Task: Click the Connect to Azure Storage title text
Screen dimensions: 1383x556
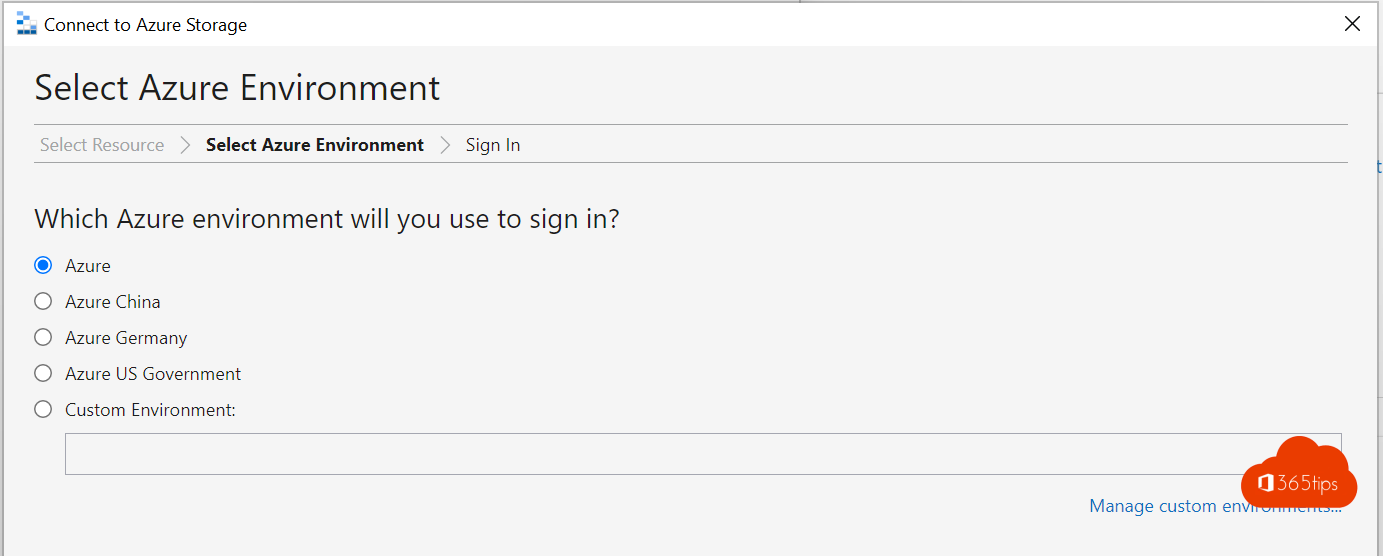Action: (145, 25)
